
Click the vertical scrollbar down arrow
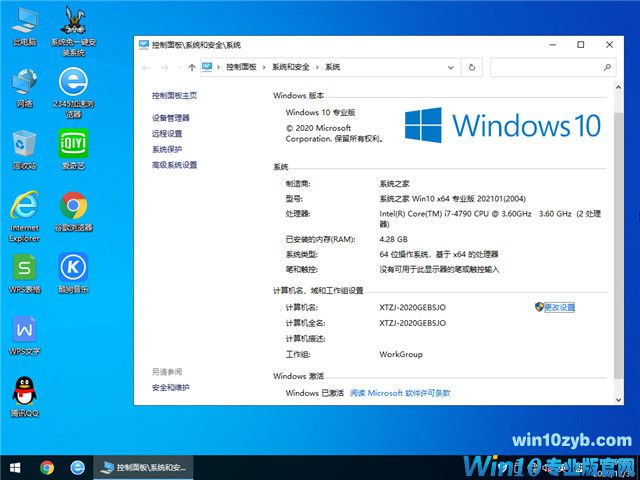618,400
